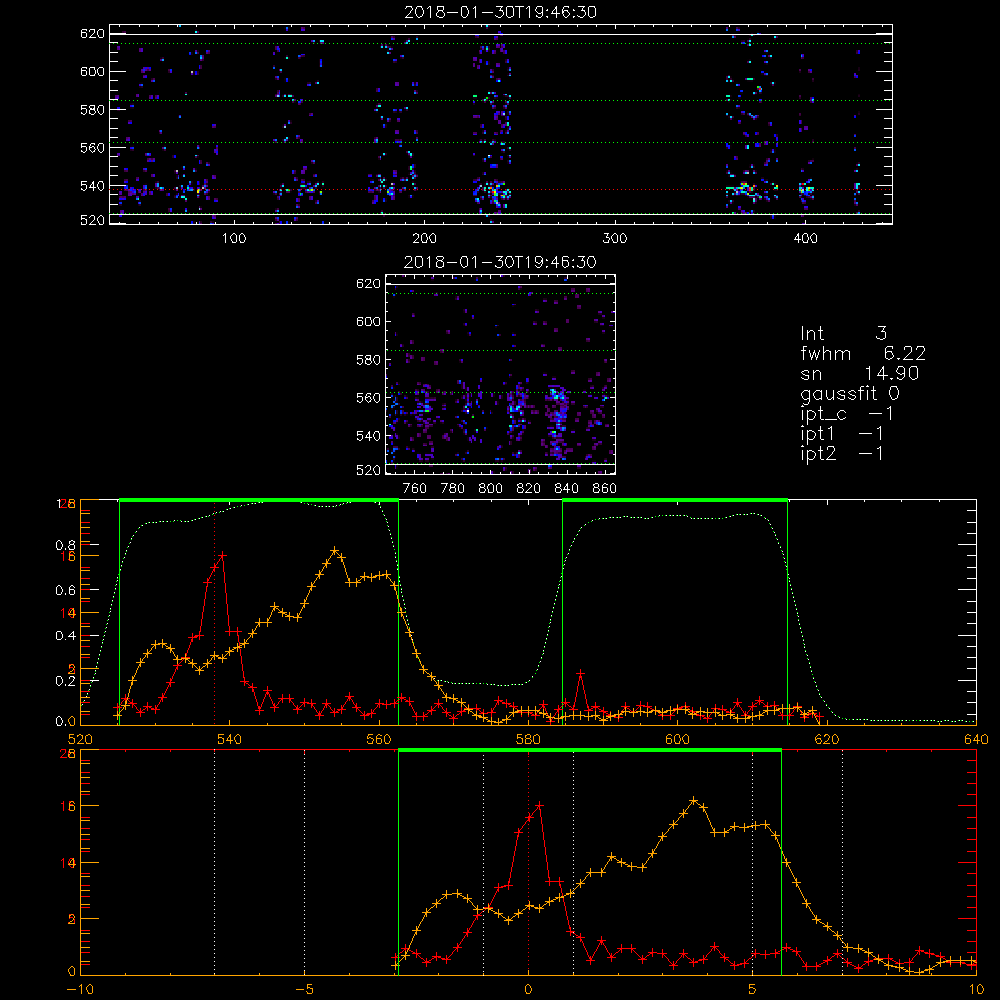Click the x-axis label 840 in middle plot

(566, 489)
